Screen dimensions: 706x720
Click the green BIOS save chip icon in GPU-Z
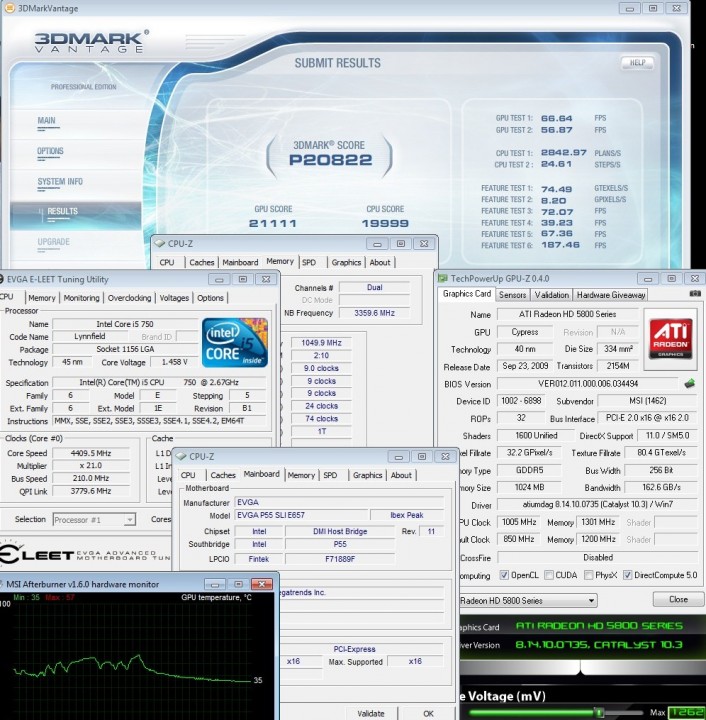pyautogui.click(x=689, y=383)
